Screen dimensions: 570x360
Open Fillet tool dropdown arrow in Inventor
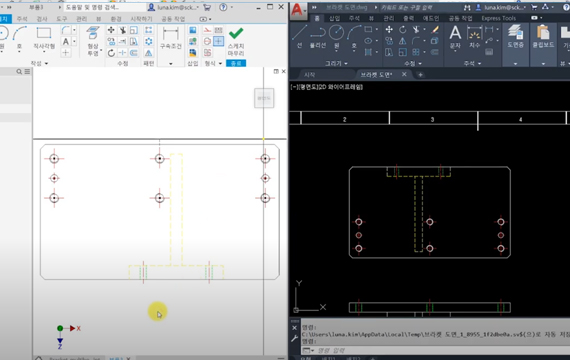point(74,30)
